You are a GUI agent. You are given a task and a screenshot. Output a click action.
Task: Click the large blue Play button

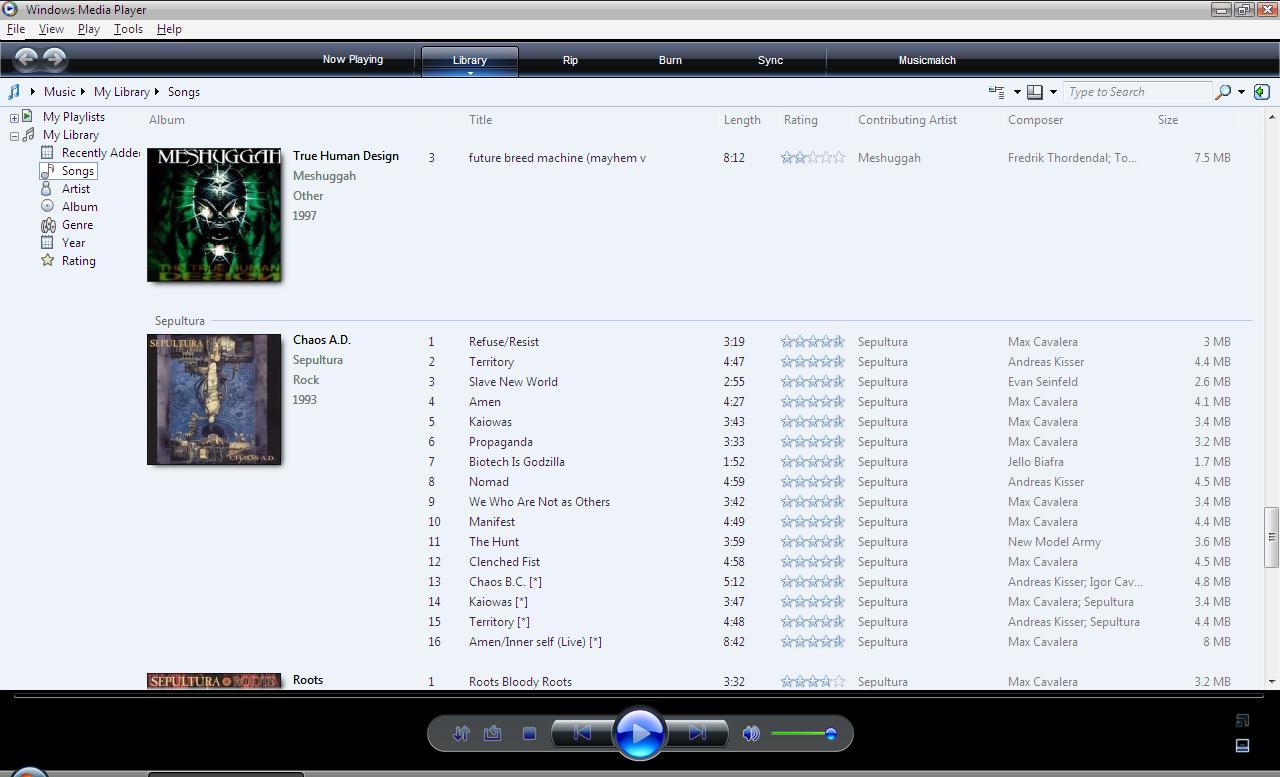640,734
